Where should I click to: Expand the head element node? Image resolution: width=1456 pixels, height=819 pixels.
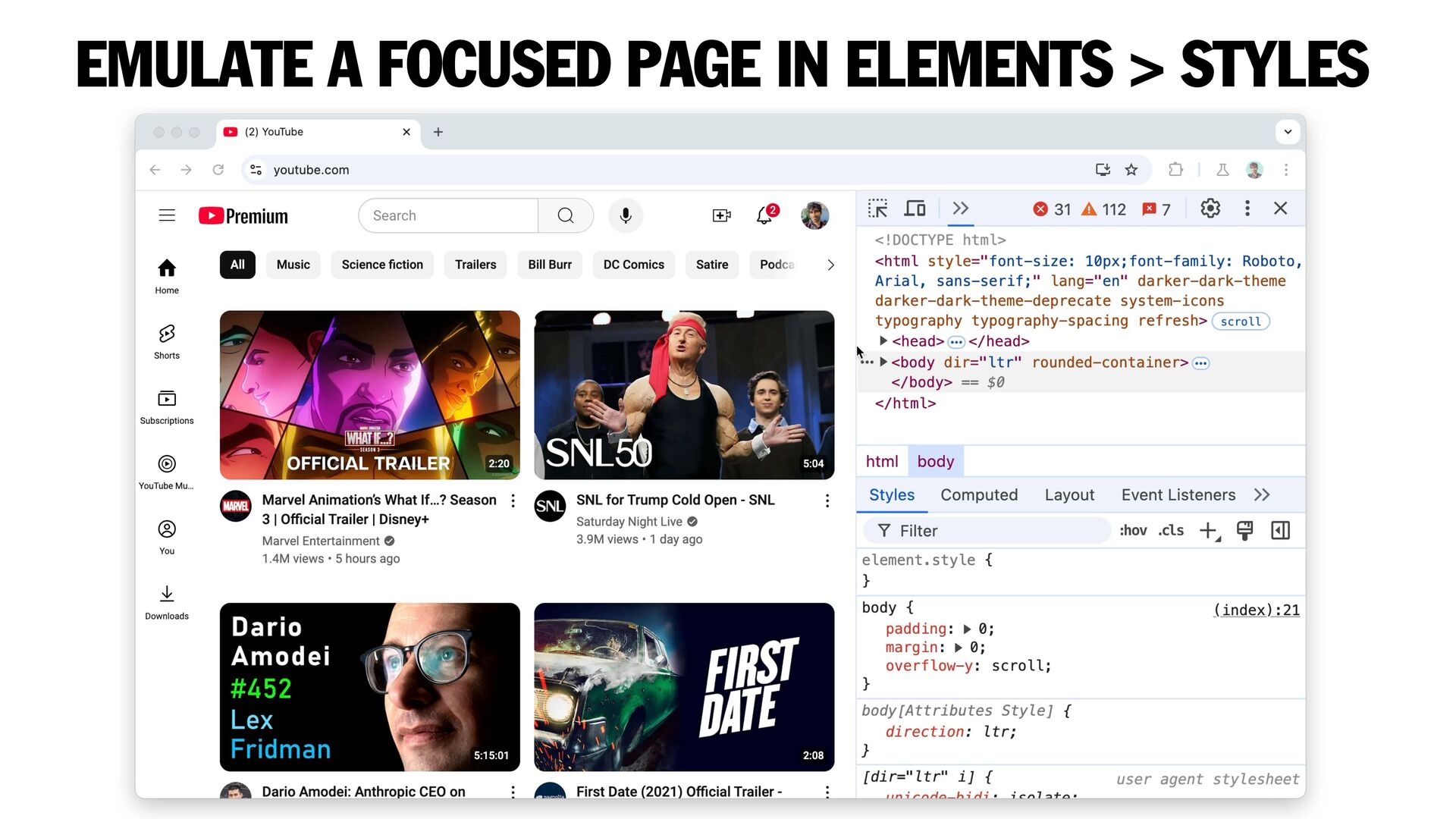(x=883, y=341)
